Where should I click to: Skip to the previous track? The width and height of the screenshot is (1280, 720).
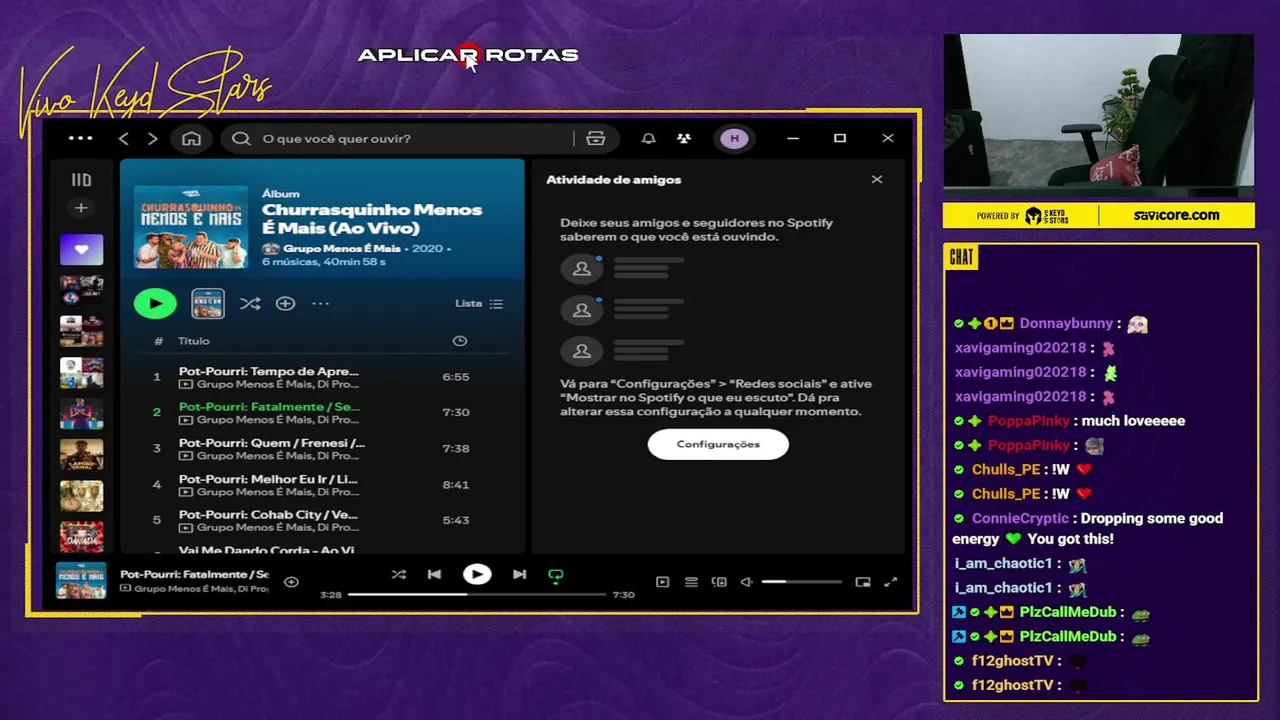434,574
